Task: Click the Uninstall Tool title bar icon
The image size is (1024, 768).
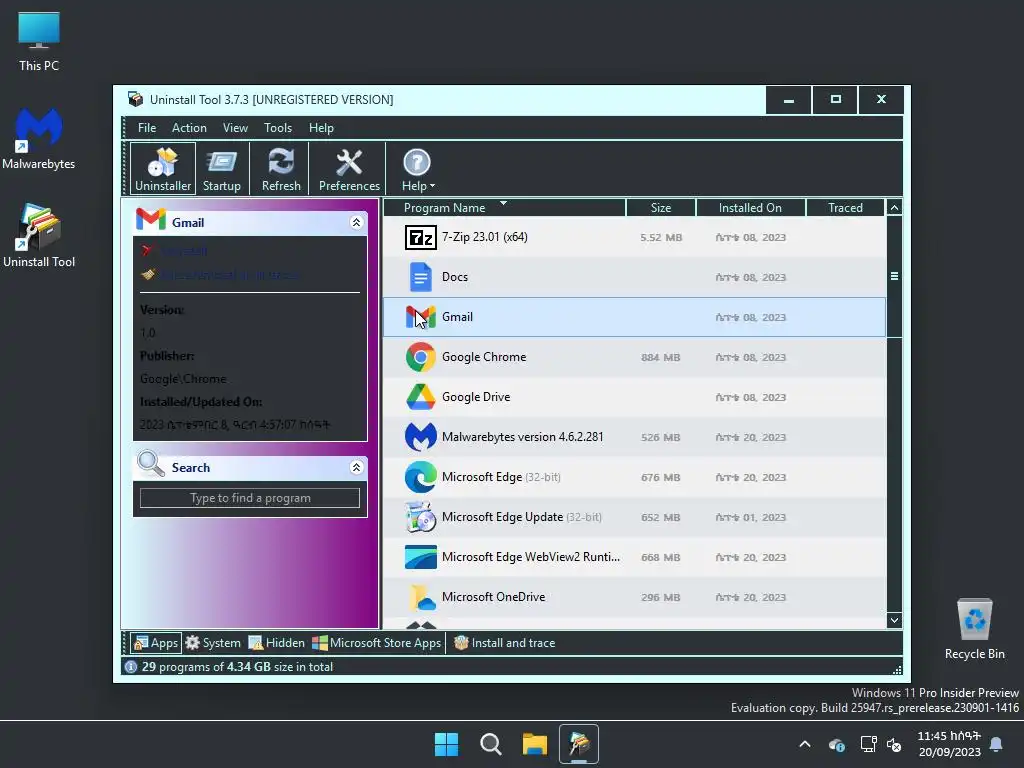Action: [x=135, y=99]
